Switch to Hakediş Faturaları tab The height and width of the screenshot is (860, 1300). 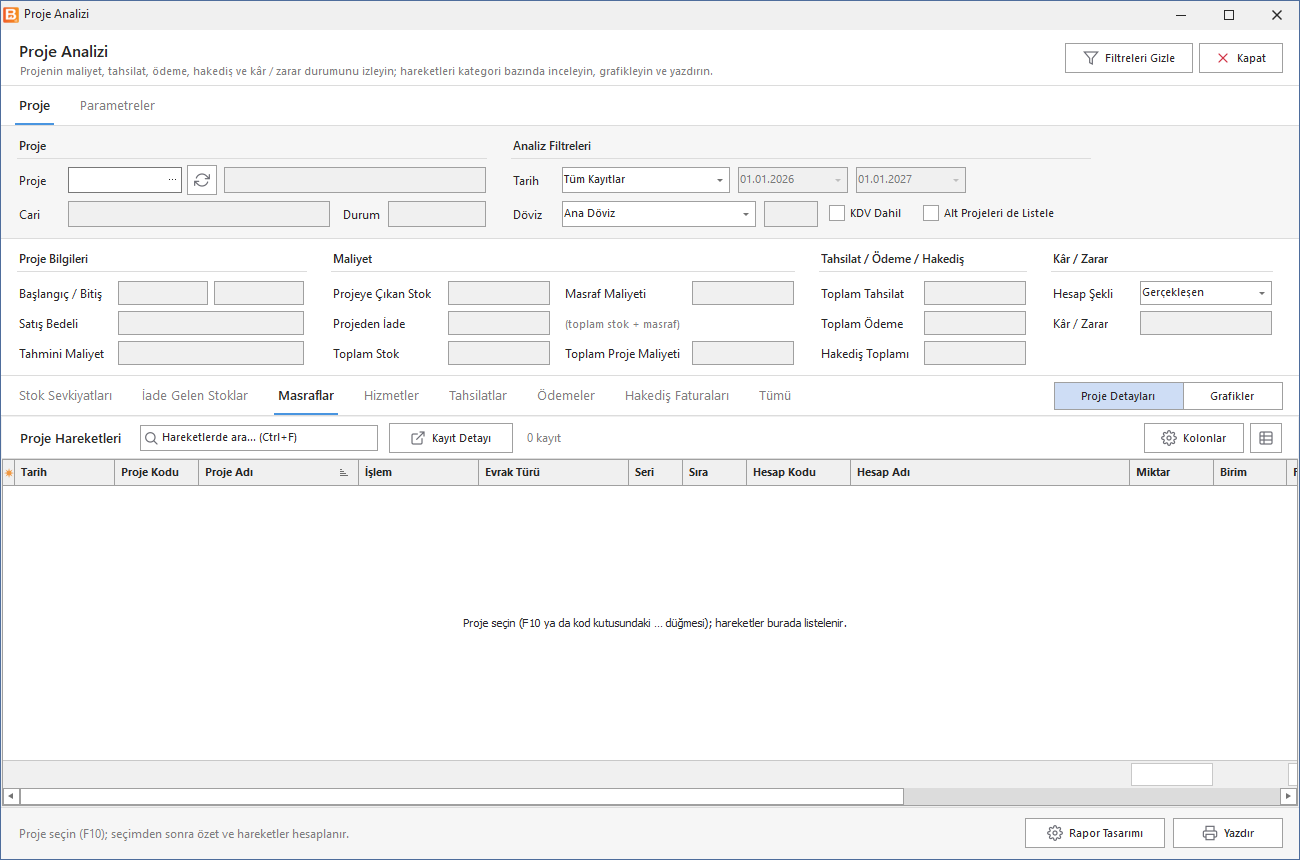(x=677, y=395)
